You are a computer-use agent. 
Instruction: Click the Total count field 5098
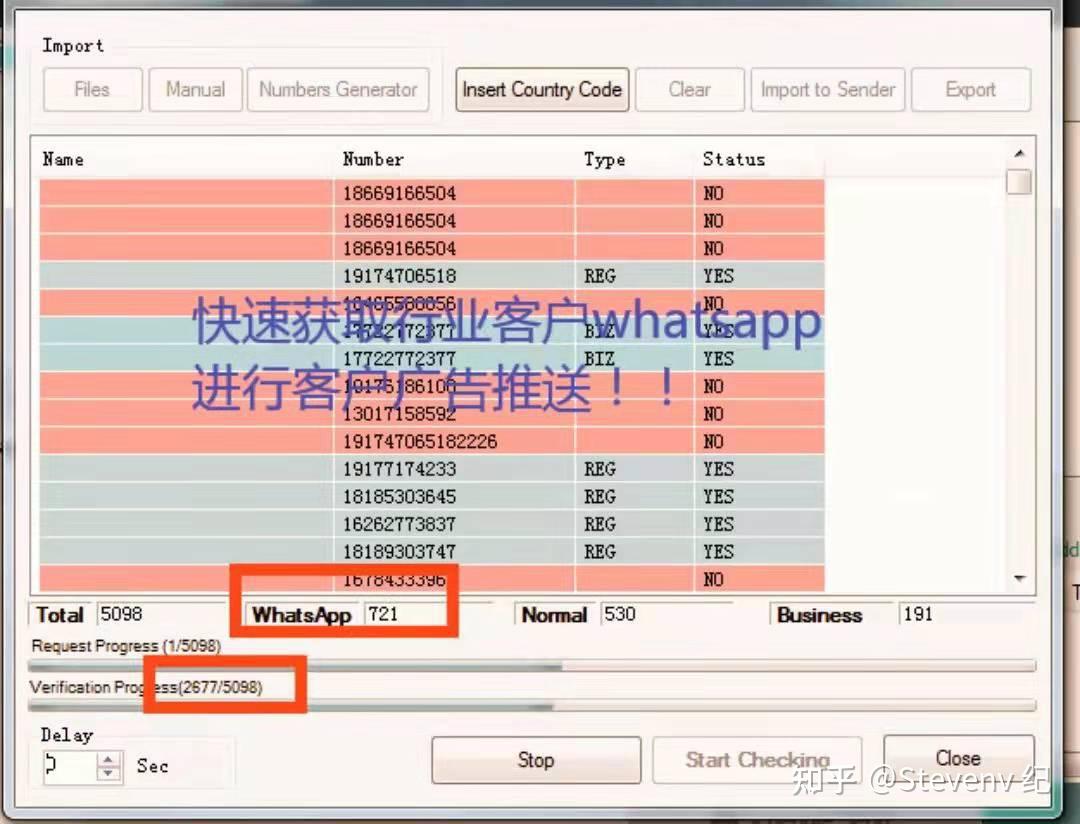pos(163,614)
